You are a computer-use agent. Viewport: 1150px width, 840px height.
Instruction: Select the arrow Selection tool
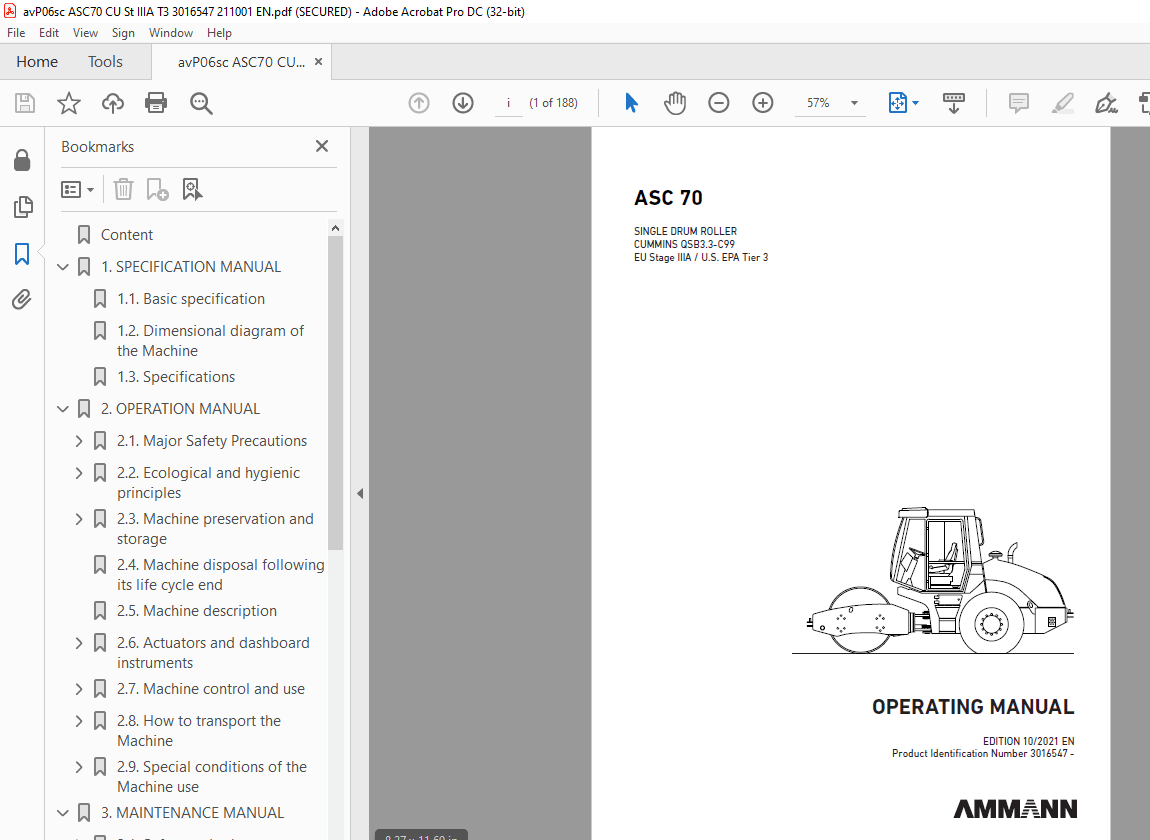631,103
